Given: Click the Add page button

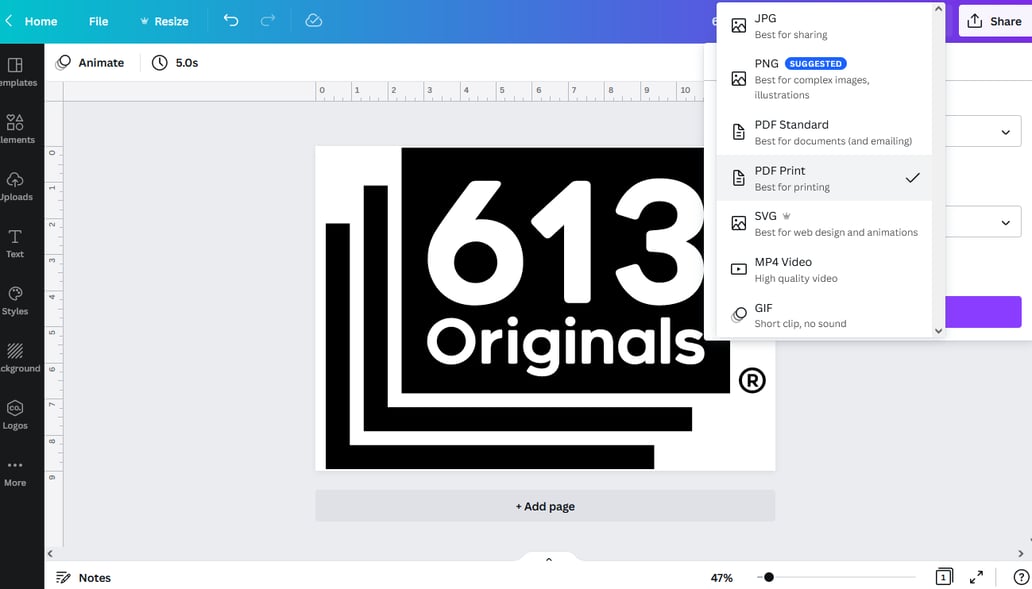Looking at the screenshot, I should [545, 506].
